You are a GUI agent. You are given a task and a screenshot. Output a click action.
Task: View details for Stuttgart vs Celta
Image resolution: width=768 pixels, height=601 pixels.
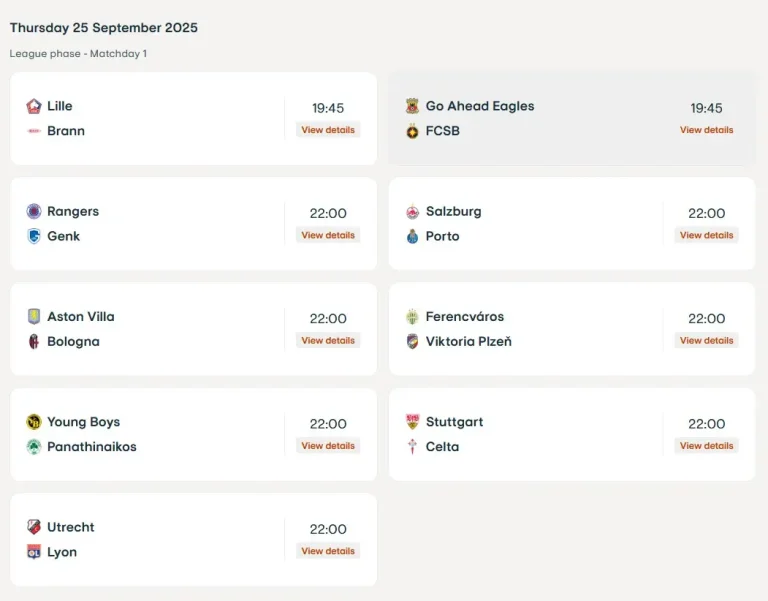(706, 446)
